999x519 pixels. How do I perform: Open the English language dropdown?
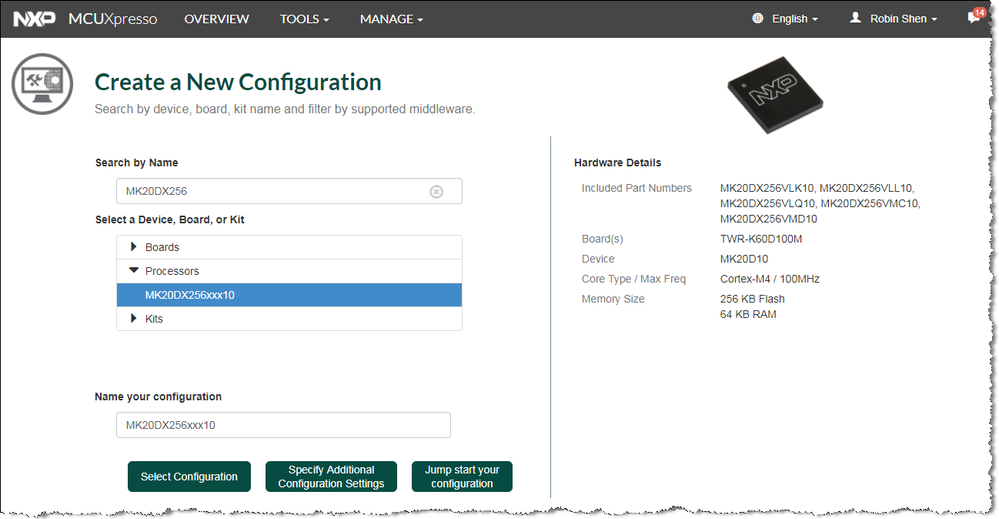coord(794,19)
